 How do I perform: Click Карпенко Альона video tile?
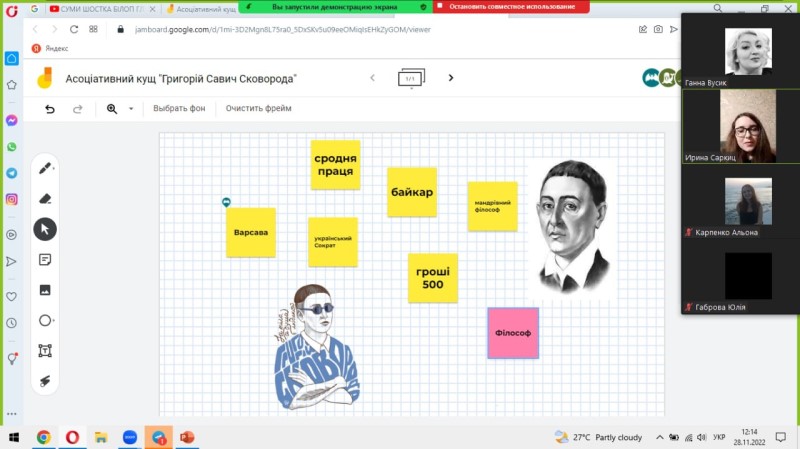(x=741, y=202)
